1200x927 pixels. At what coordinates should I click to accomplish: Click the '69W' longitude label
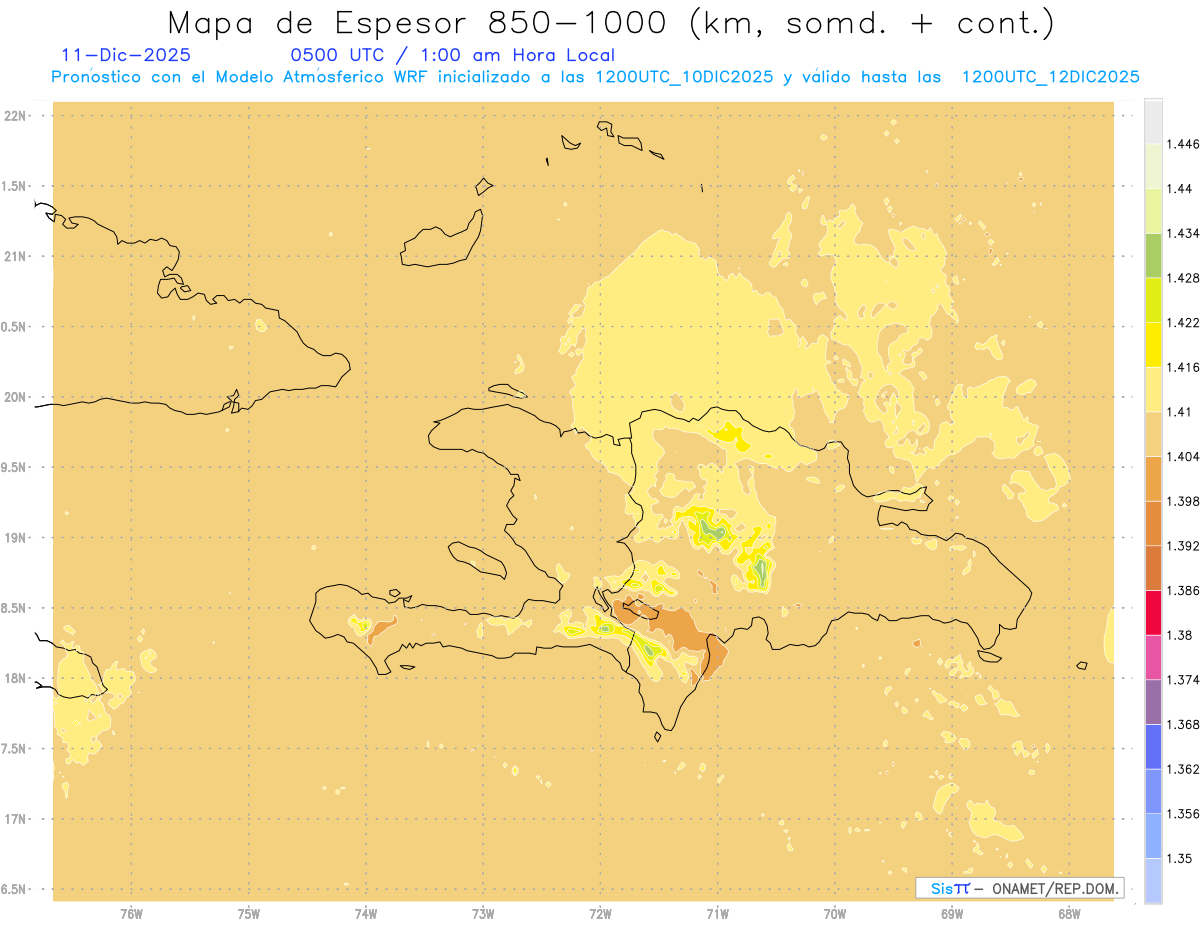point(952,914)
